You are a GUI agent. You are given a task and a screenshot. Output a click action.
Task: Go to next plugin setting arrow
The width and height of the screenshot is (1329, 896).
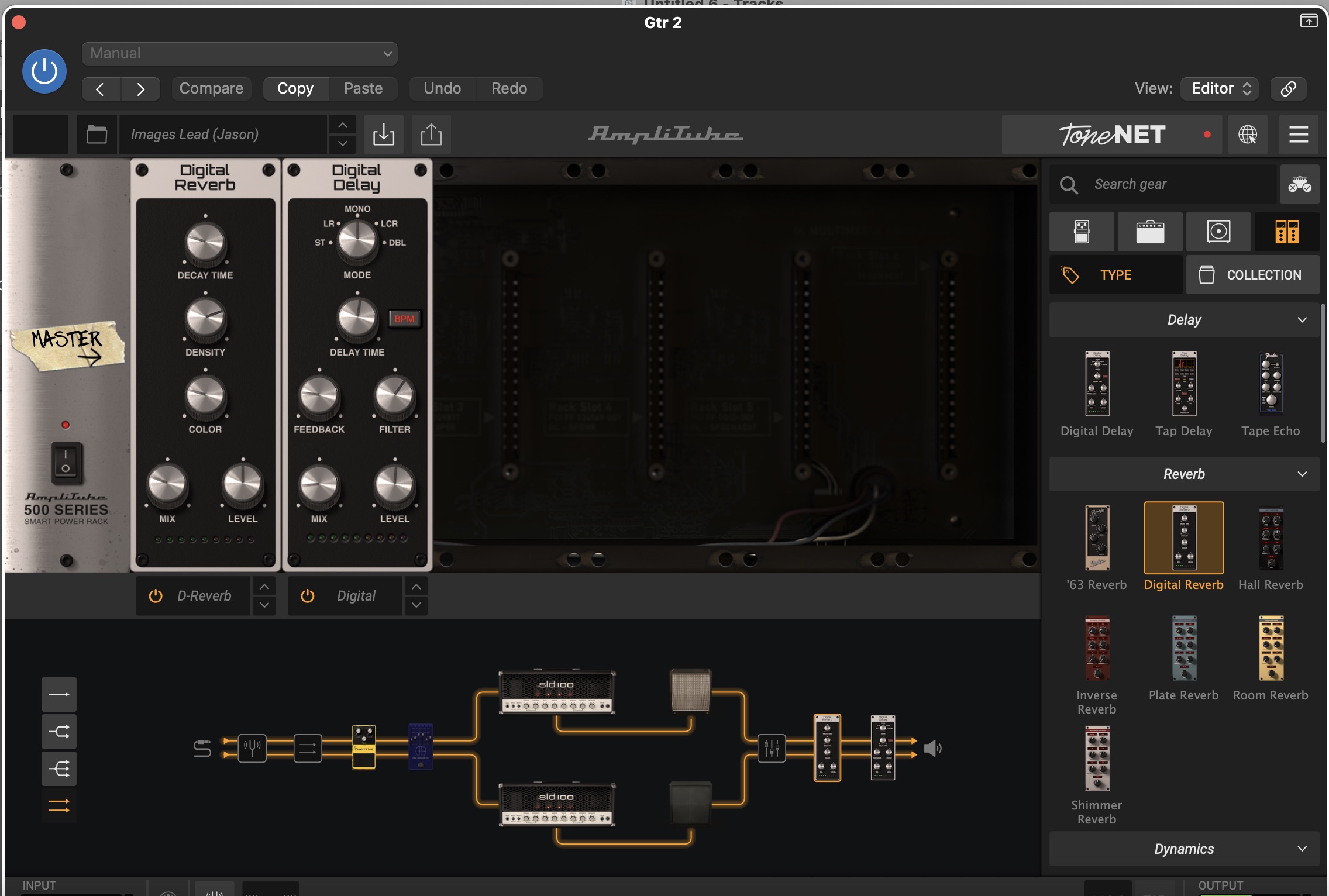(140, 89)
